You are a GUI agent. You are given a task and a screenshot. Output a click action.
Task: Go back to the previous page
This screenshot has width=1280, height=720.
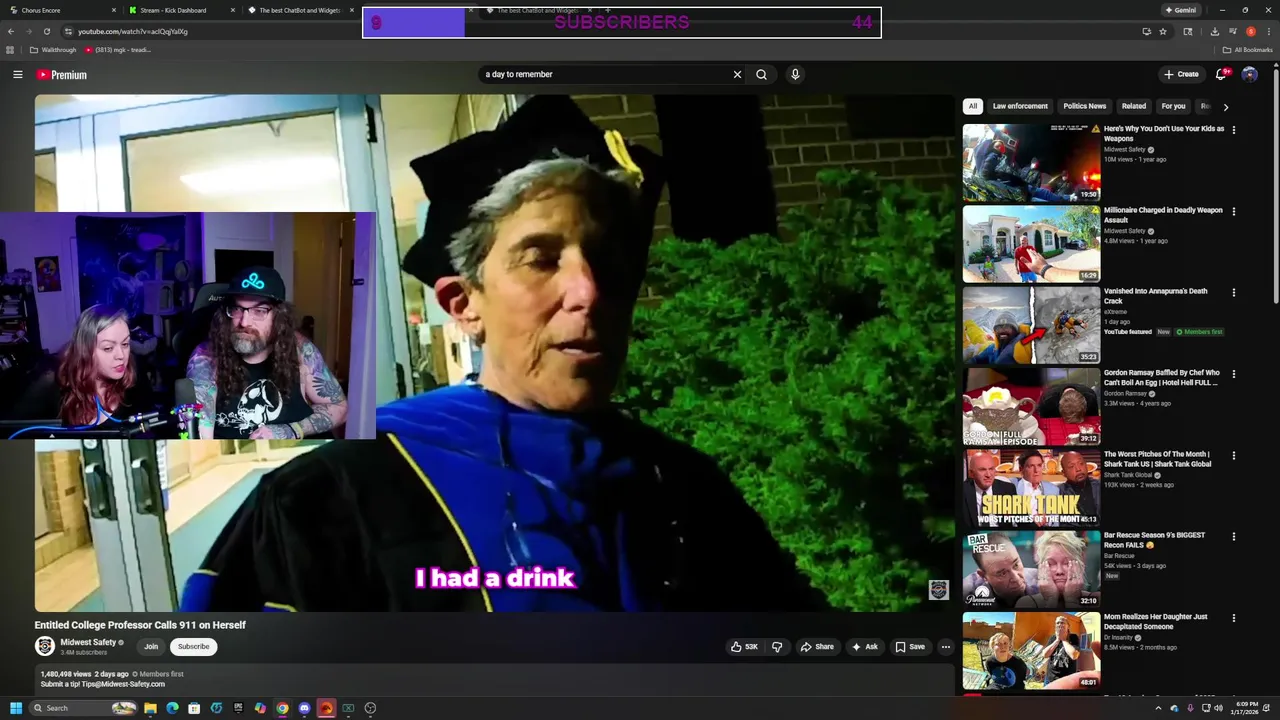tap(11, 31)
